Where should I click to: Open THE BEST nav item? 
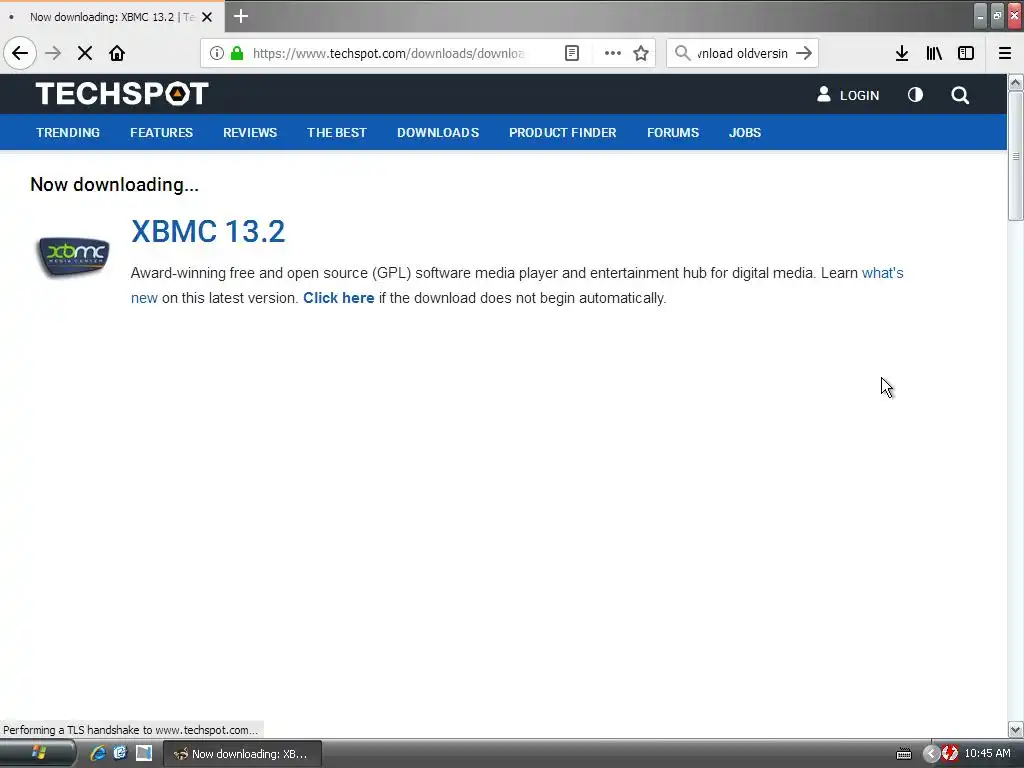tap(337, 133)
